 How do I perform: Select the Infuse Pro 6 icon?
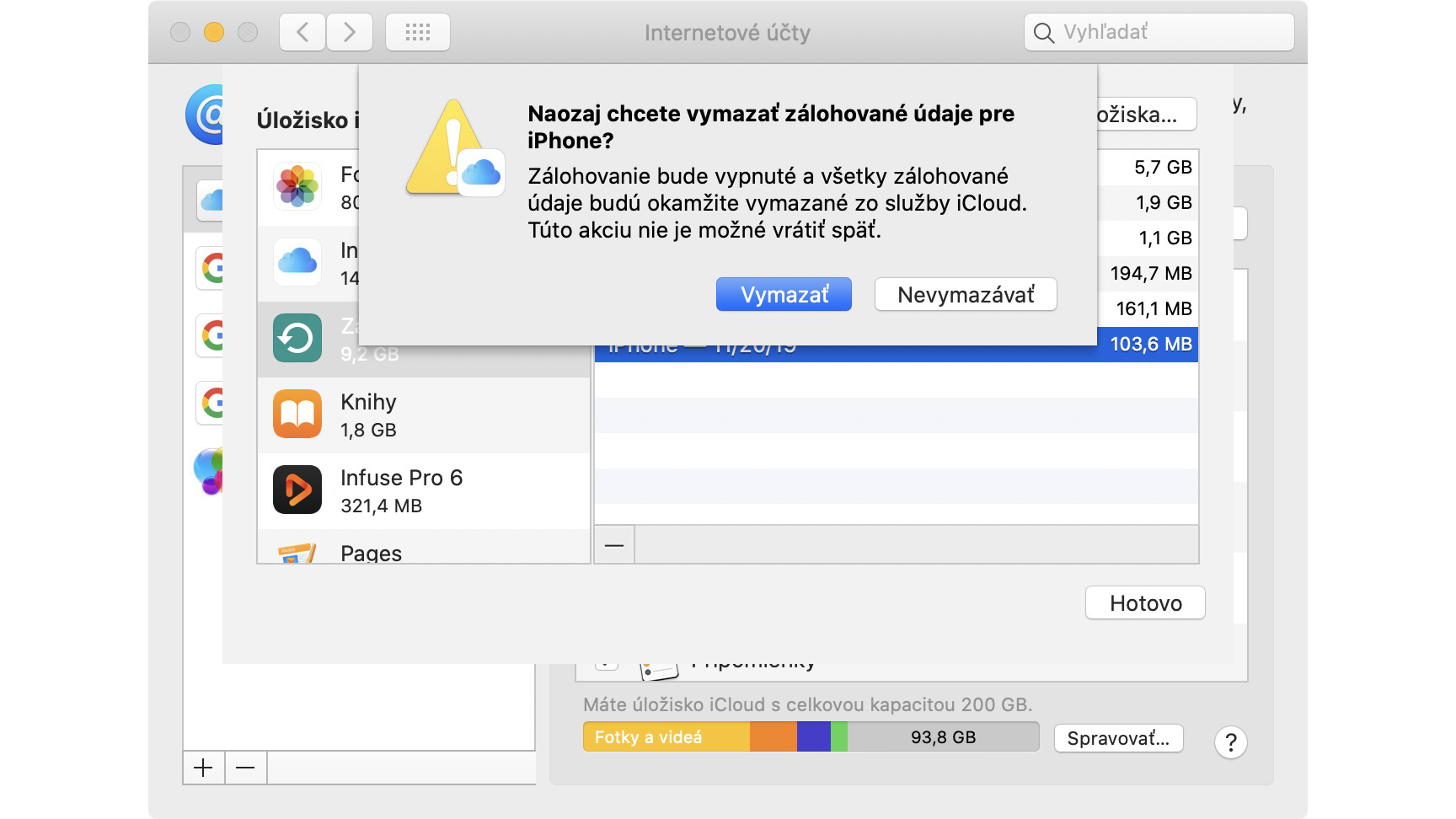pos(297,490)
